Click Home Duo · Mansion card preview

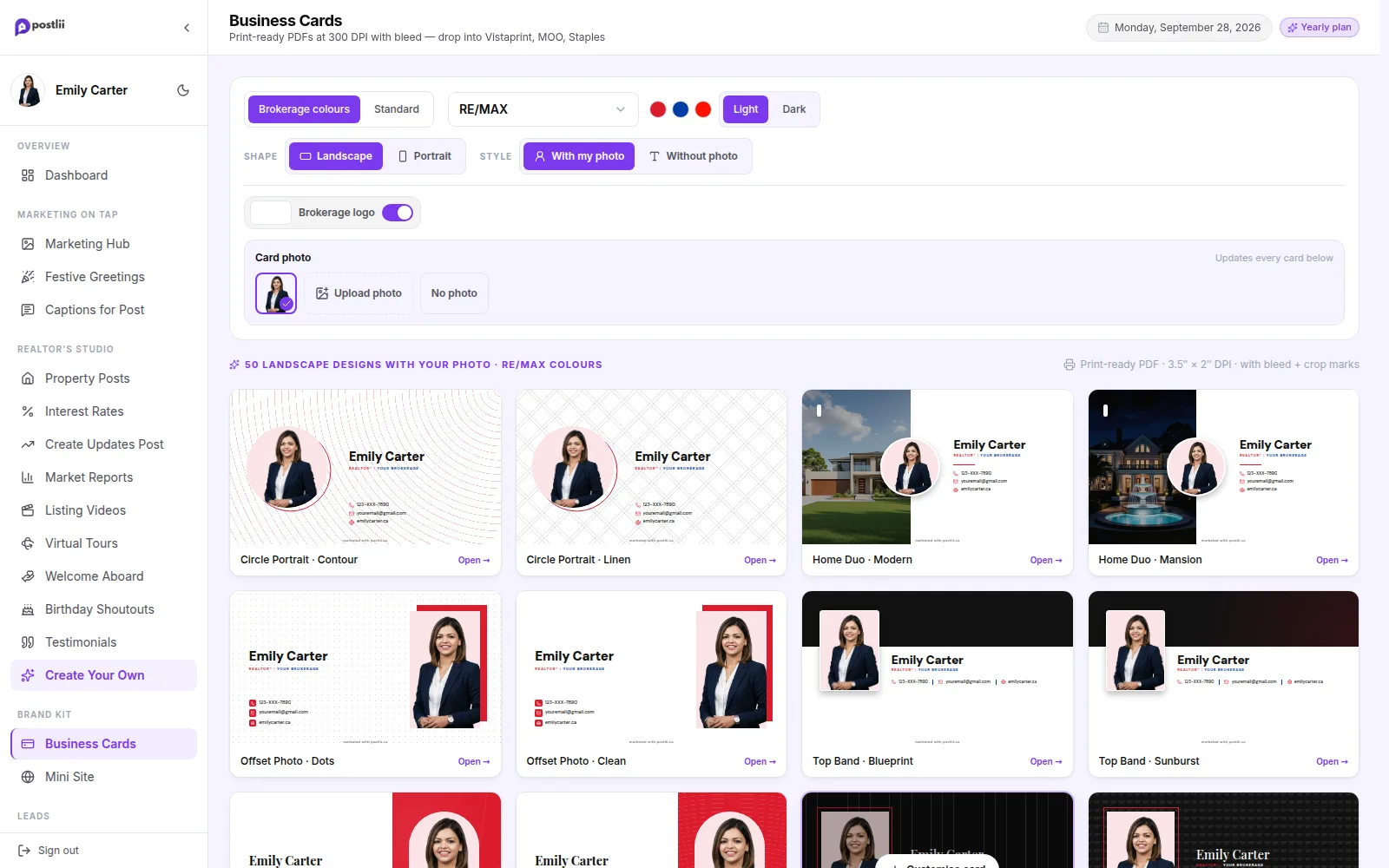coord(1223,467)
